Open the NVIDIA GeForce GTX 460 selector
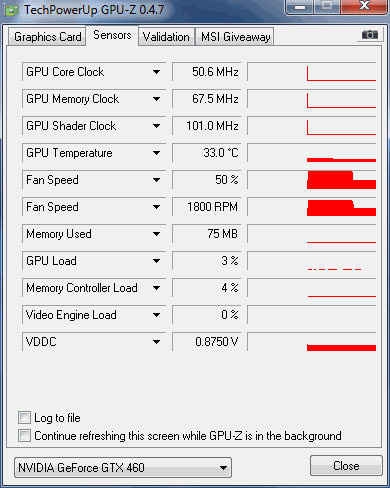Viewport: 390px width, 488px height. point(123,468)
